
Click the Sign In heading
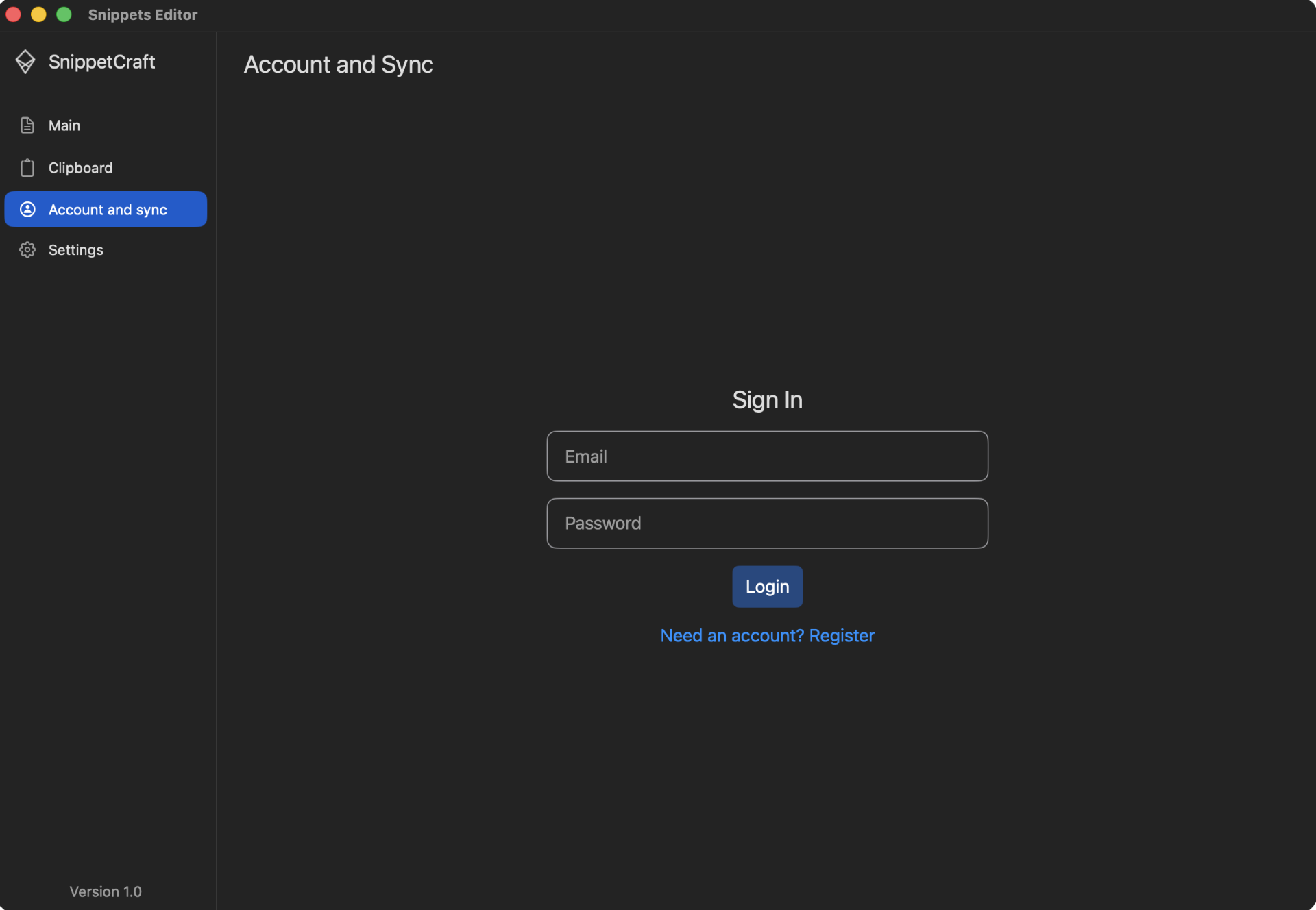(767, 400)
